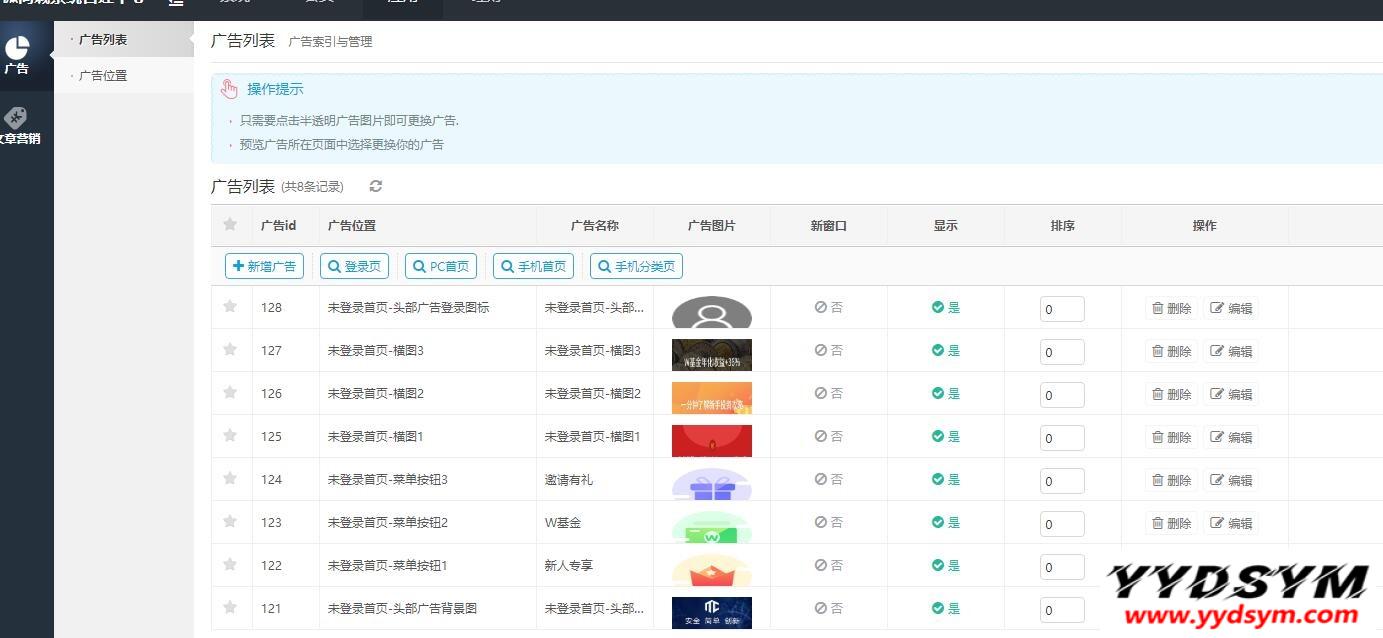
Task: Click the refresh icon beside 广告列表 heading
Action: point(376,186)
